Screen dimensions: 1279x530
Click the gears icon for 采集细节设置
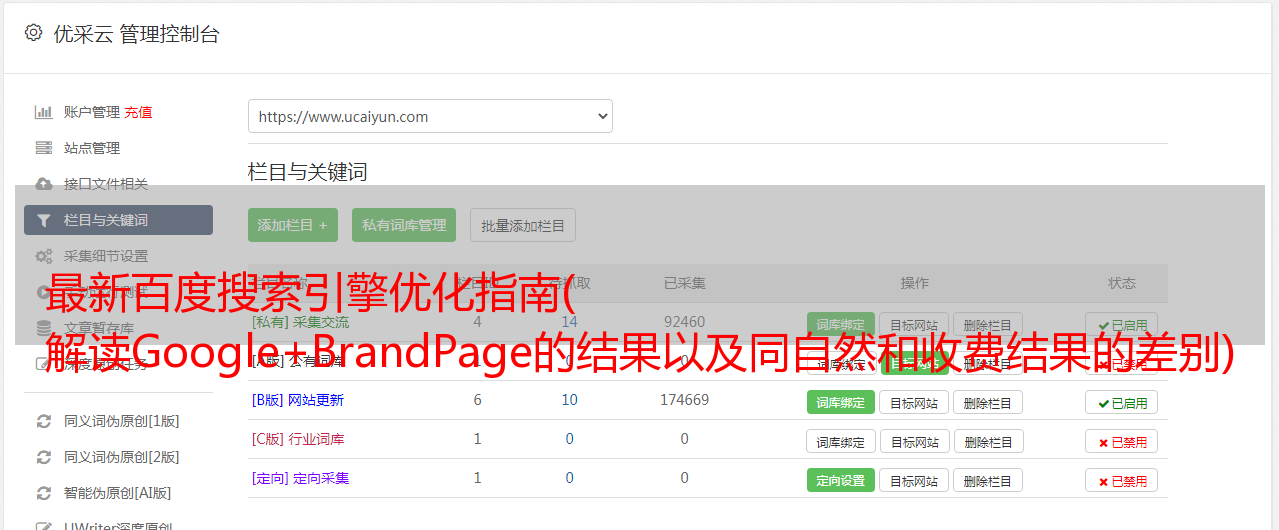pos(43,256)
